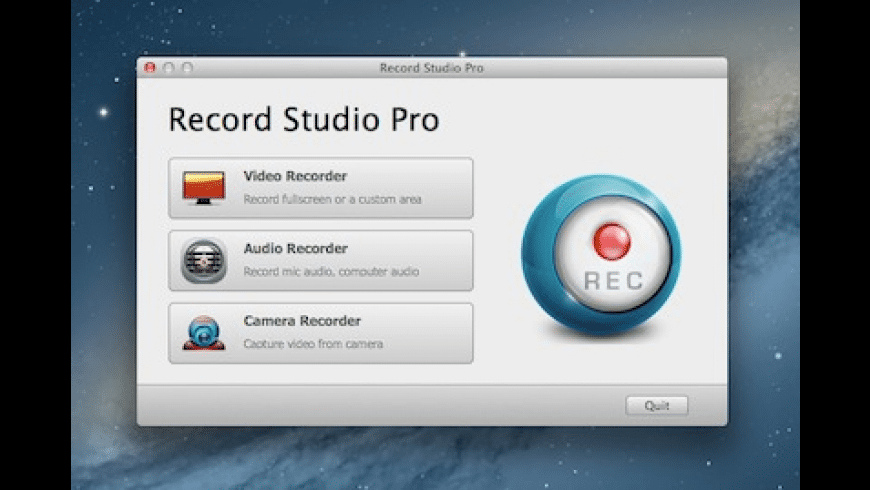Screen dimensions: 870x490
Task: Click the "Record fullscreen or a custom area" text
Action: pos(332,199)
